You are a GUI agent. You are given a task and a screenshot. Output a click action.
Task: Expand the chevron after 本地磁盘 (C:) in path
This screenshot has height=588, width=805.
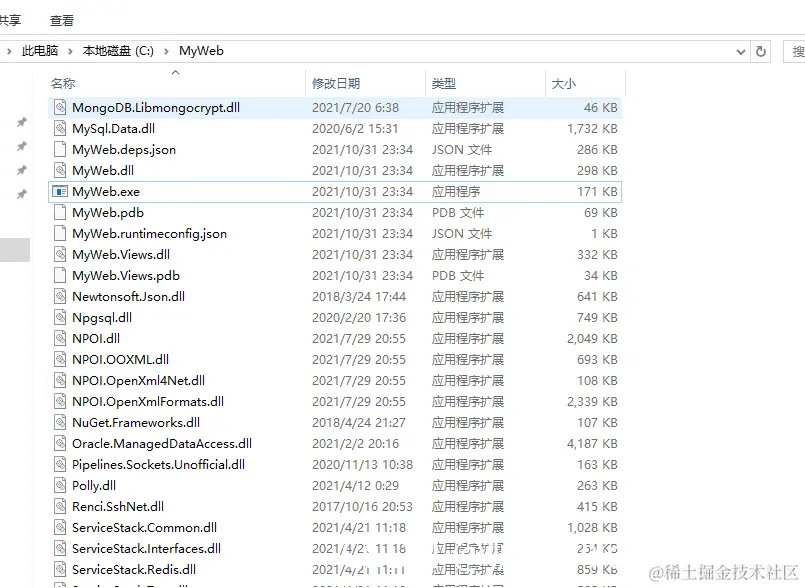(166, 51)
